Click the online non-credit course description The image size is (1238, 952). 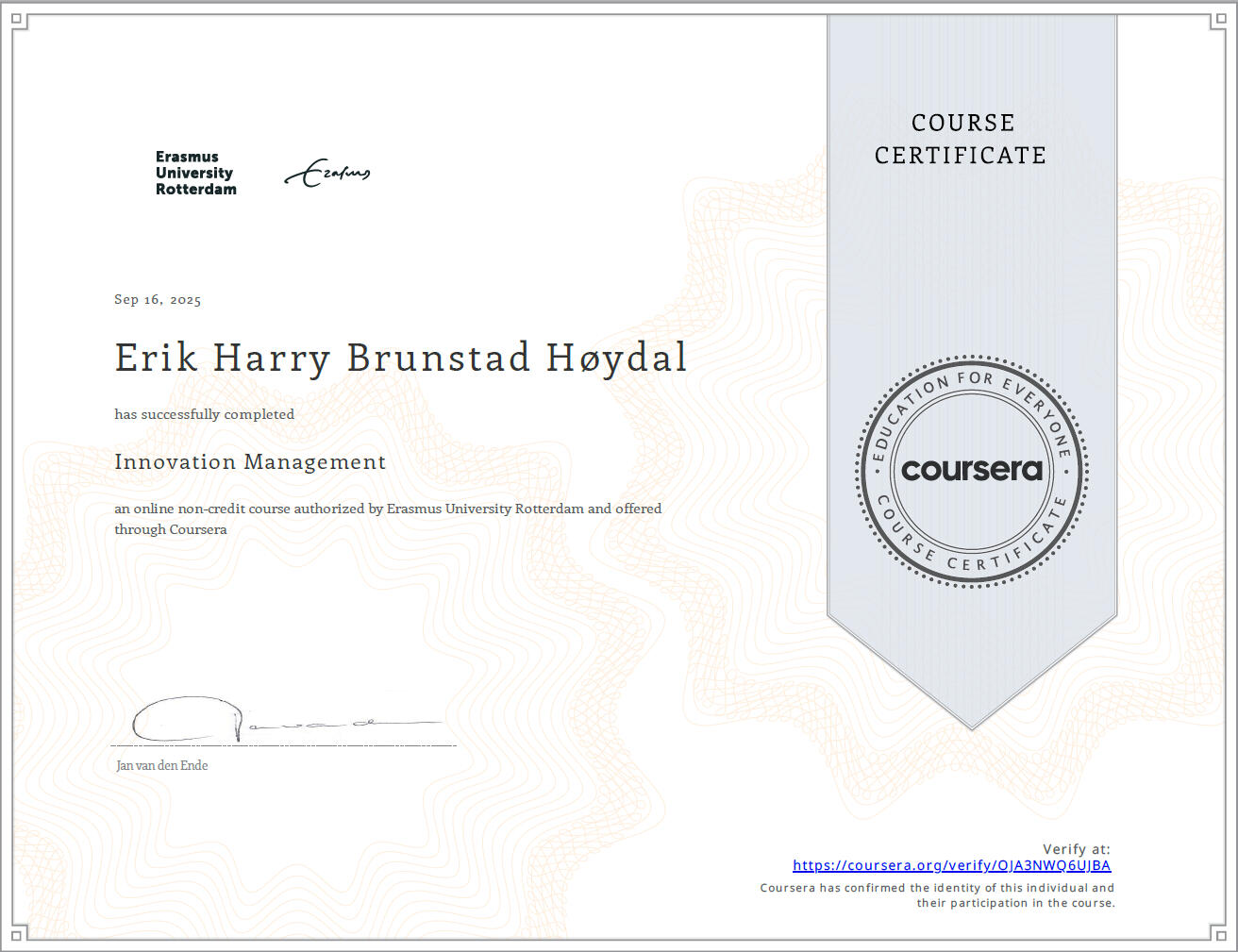[x=388, y=519]
